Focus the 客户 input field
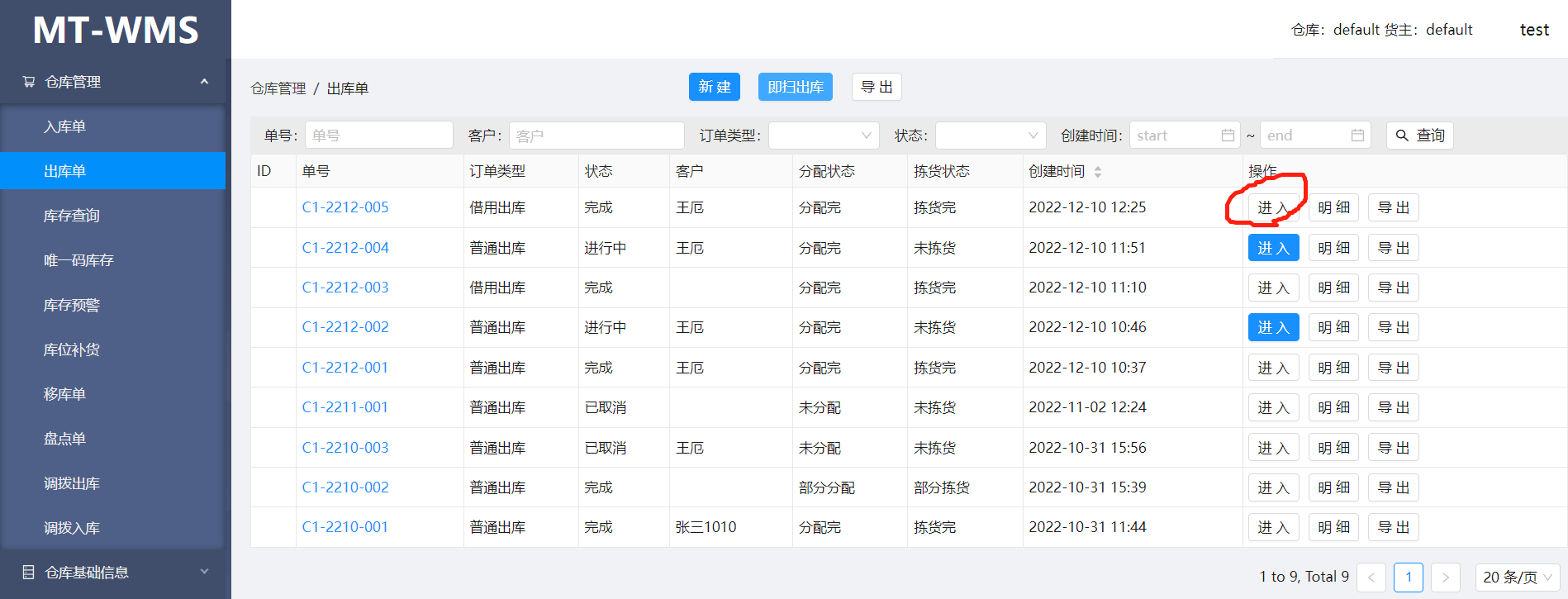This screenshot has height=599, width=1568. pyautogui.click(x=596, y=135)
